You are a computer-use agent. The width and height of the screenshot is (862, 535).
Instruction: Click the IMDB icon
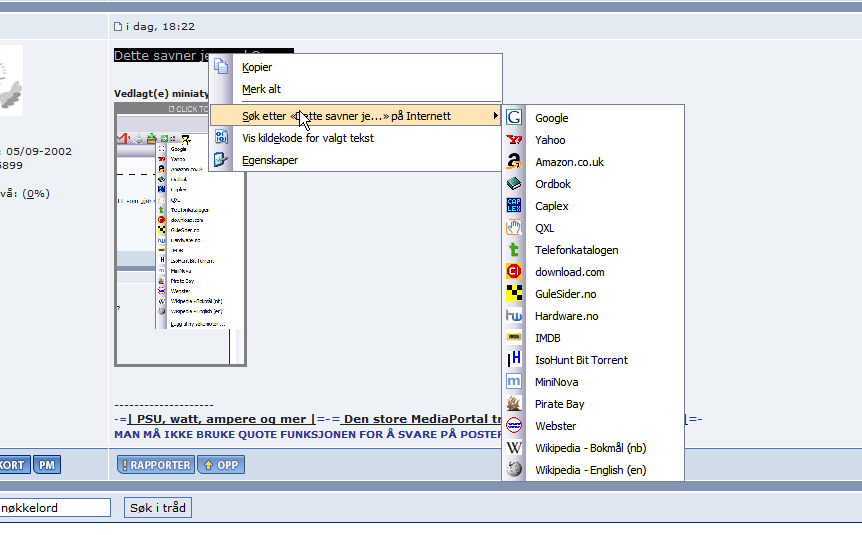(x=514, y=337)
